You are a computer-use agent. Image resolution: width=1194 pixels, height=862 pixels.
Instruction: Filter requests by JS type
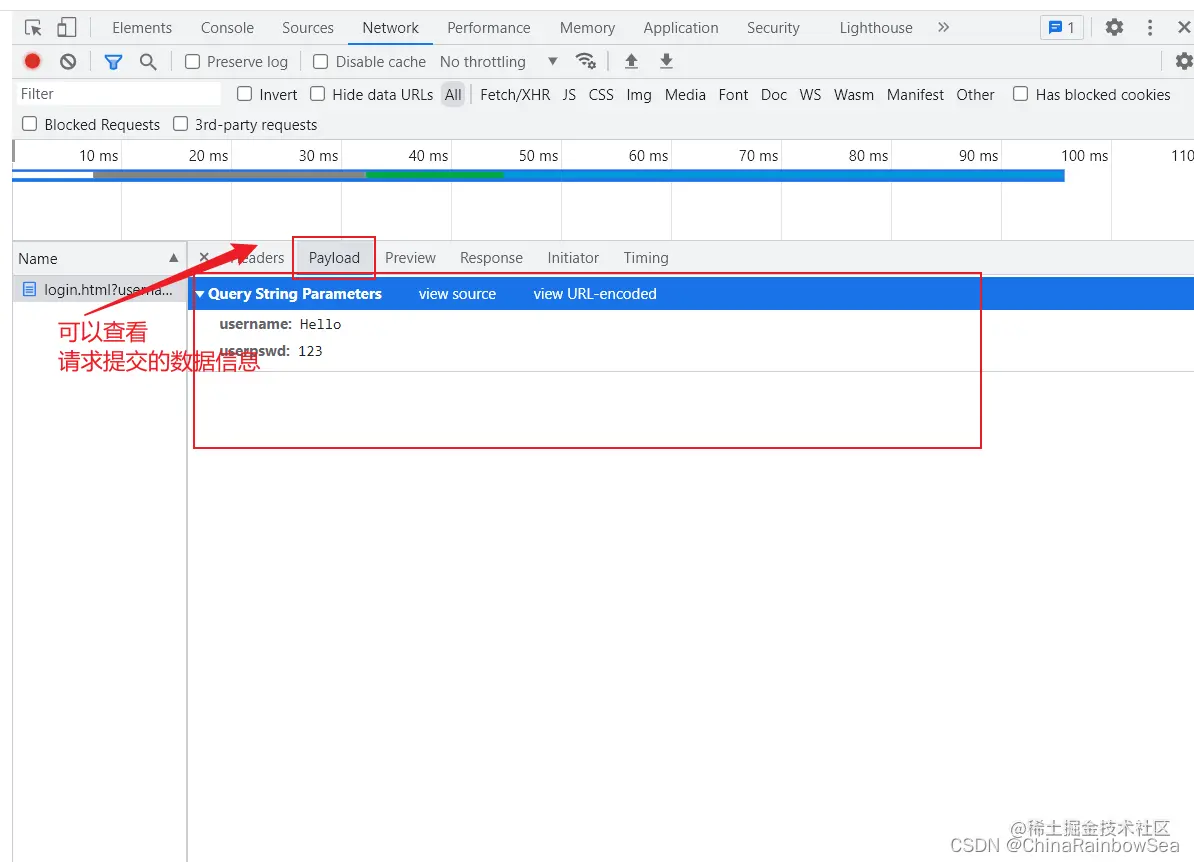[569, 94]
